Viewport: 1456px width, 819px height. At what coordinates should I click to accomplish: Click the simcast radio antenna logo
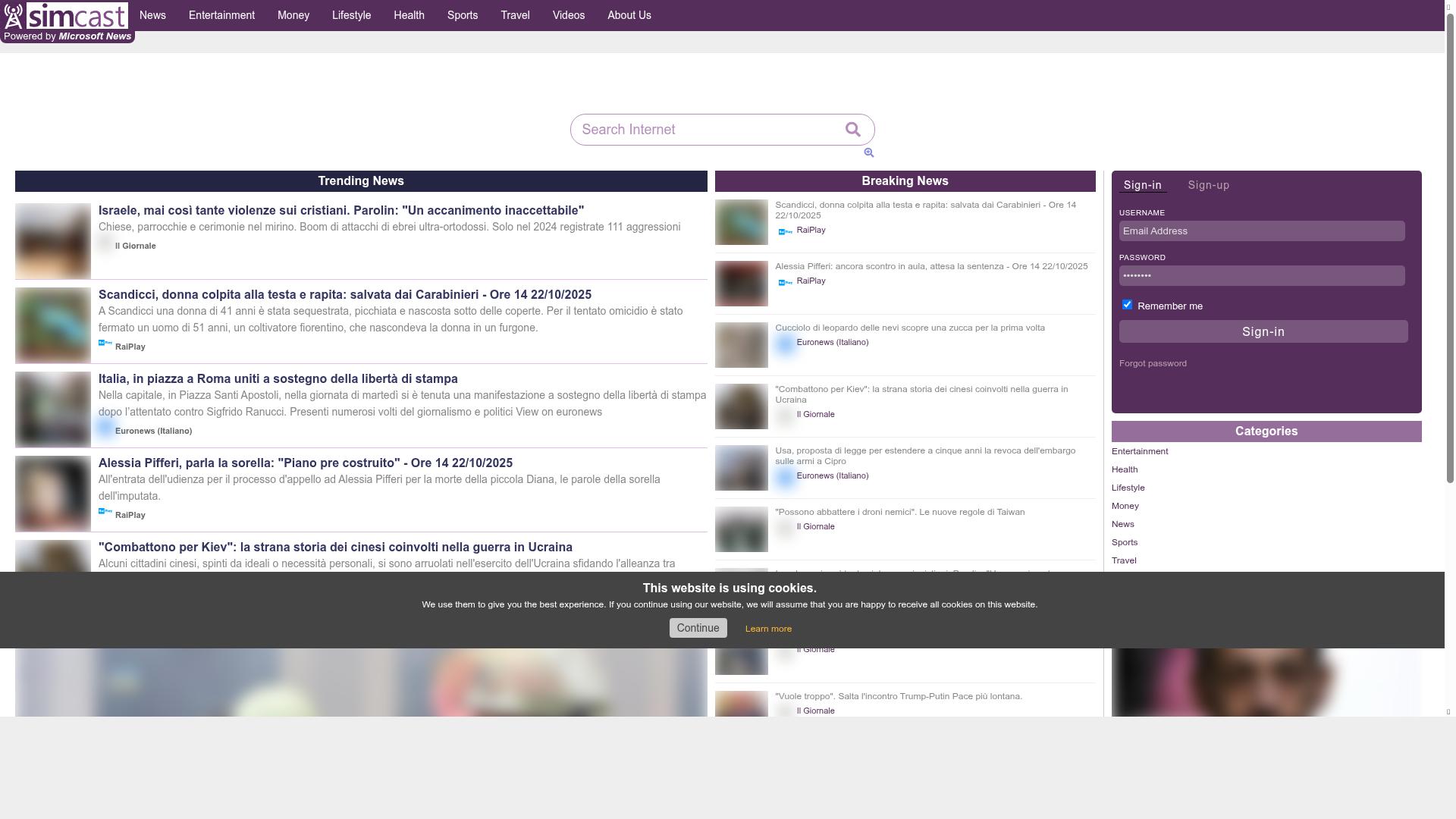(13, 15)
